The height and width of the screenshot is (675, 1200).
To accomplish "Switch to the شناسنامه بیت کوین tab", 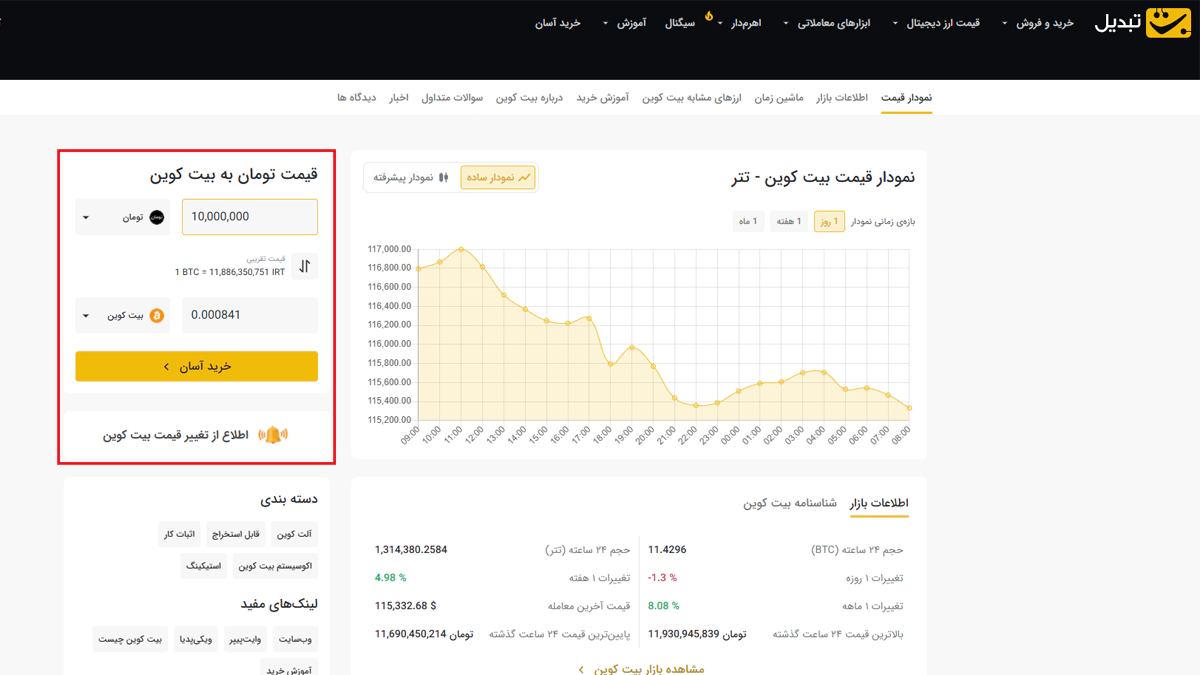I will 789,503.
